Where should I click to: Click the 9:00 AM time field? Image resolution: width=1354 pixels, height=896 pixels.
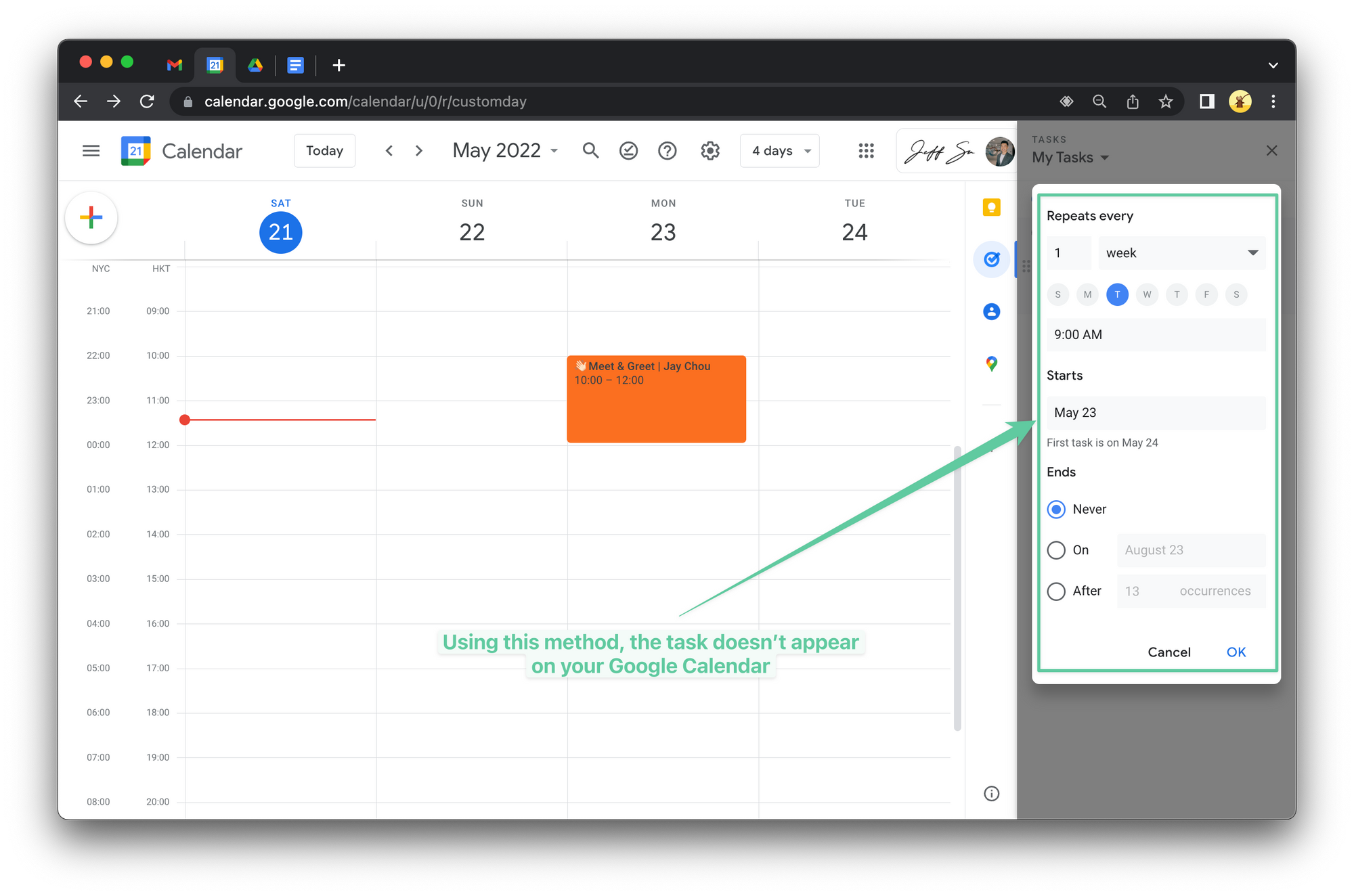[1156, 334]
